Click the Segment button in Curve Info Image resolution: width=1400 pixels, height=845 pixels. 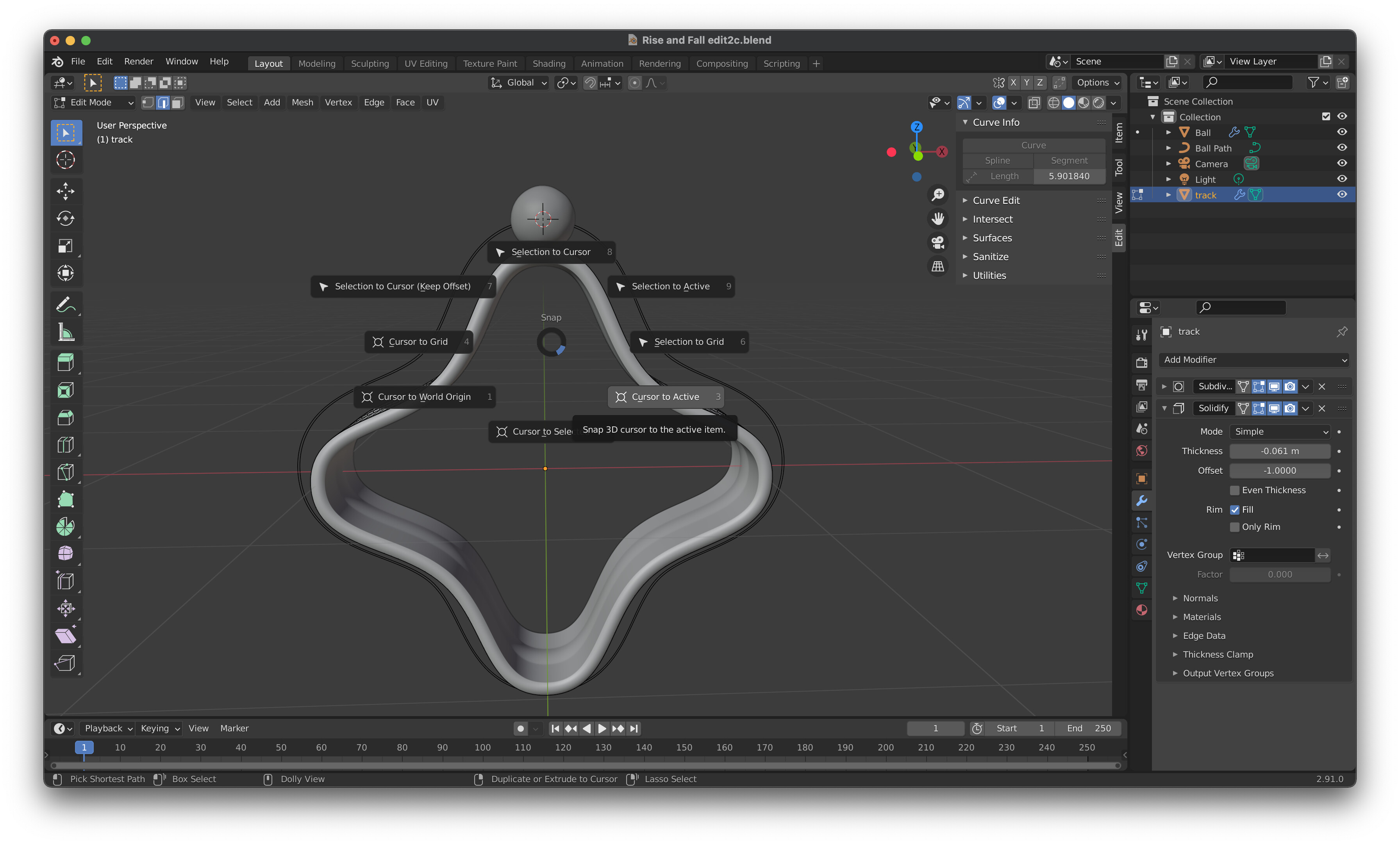pyautogui.click(x=1068, y=160)
